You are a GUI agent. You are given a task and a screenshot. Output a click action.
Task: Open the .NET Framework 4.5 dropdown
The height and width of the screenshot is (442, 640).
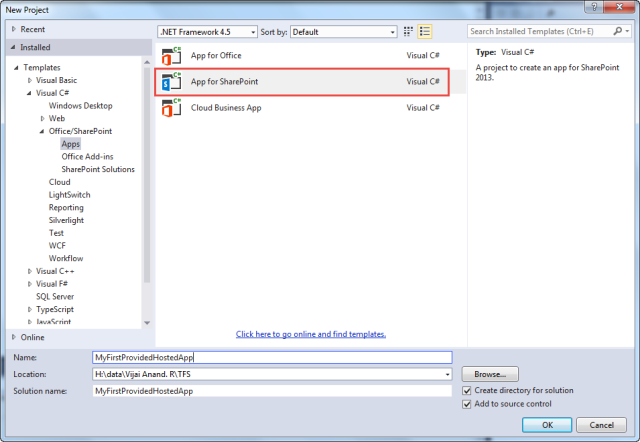point(207,32)
